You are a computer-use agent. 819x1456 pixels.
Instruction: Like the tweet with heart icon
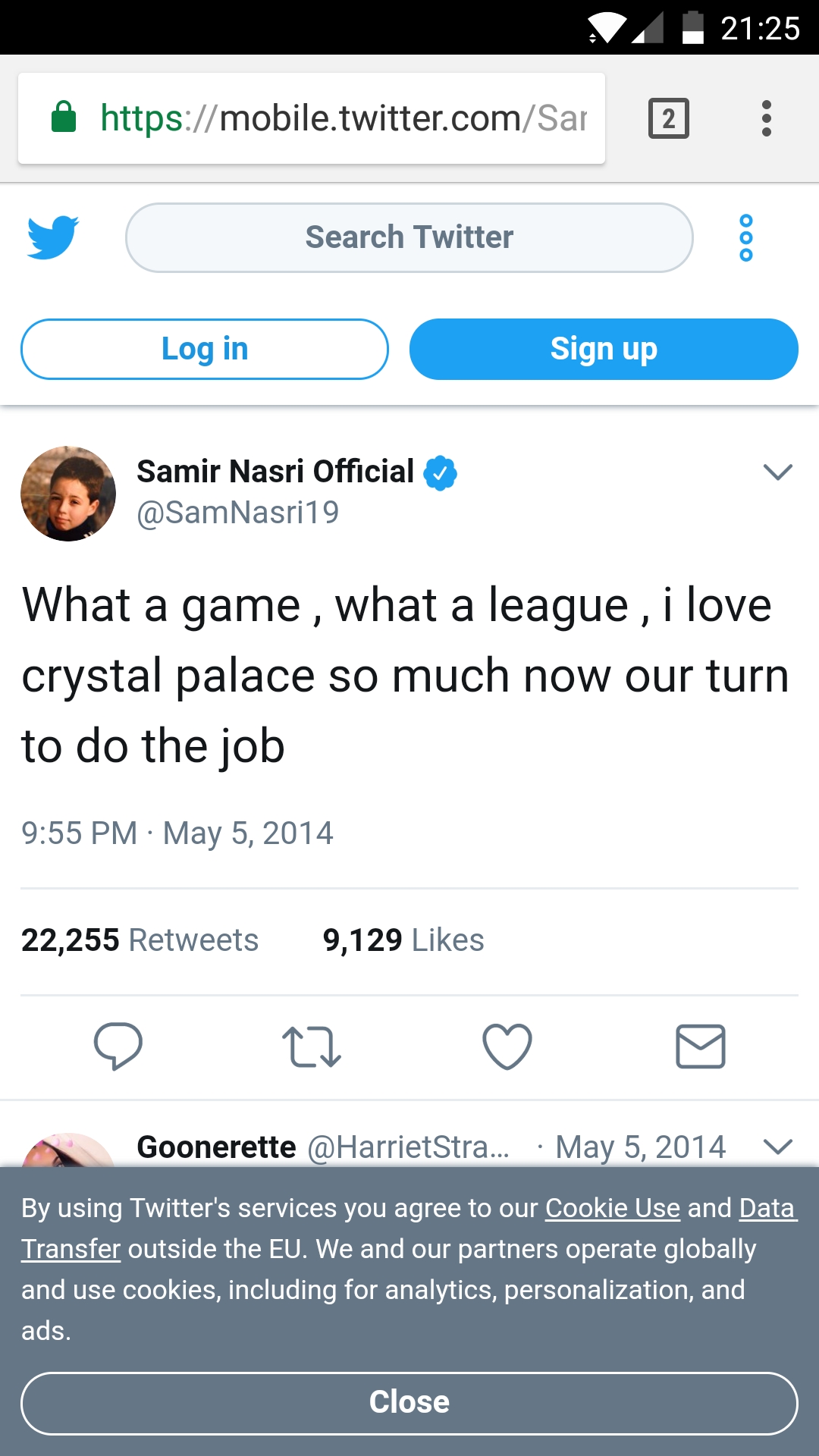507,1046
